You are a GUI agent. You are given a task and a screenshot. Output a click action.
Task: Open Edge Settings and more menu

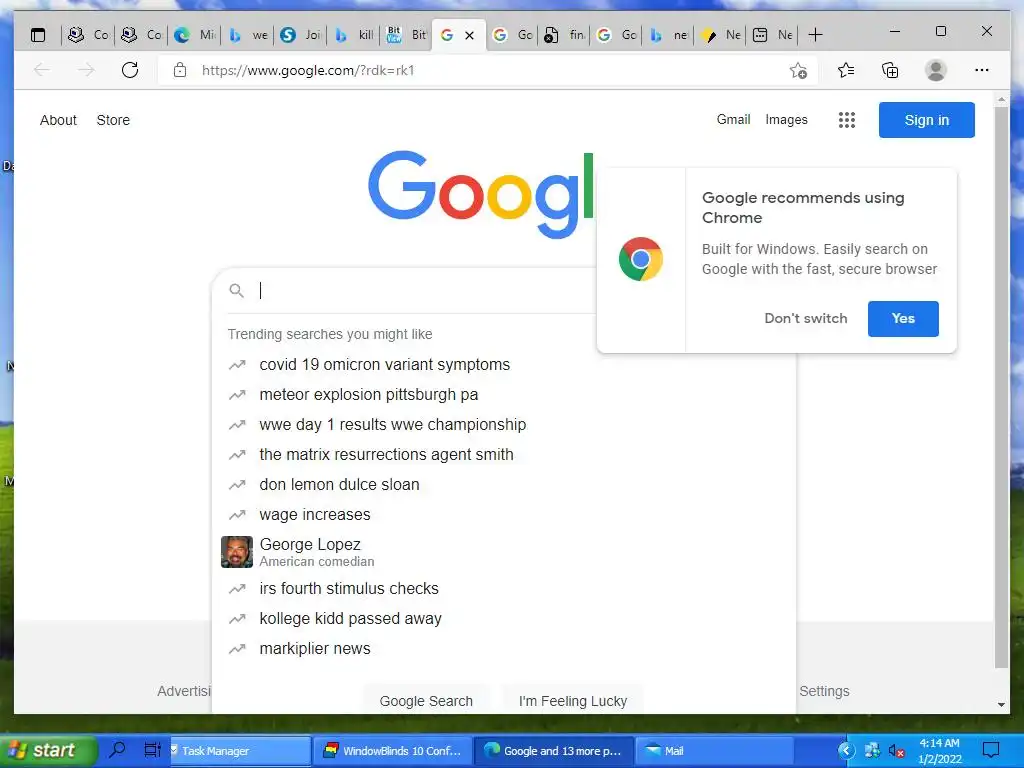pyautogui.click(x=982, y=70)
